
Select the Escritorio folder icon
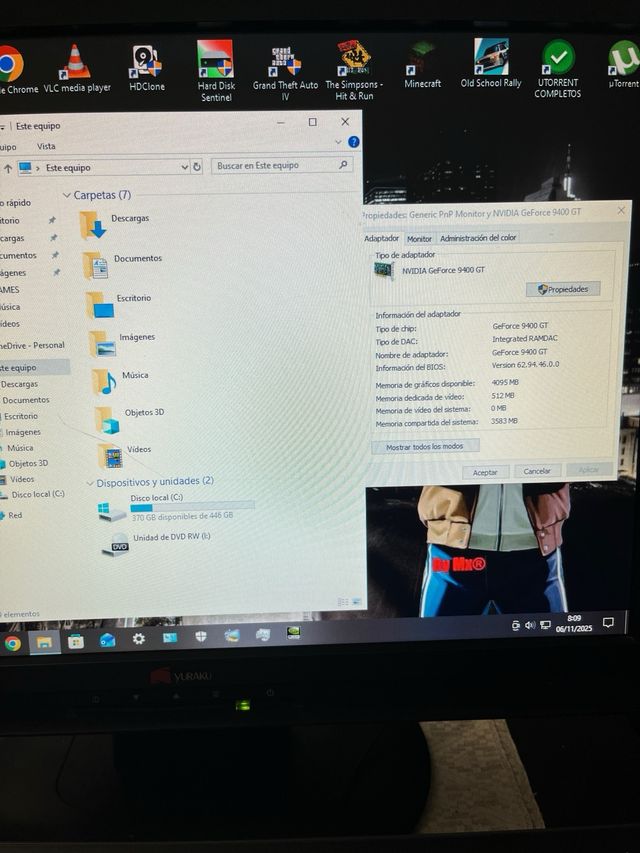tap(100, 305)
